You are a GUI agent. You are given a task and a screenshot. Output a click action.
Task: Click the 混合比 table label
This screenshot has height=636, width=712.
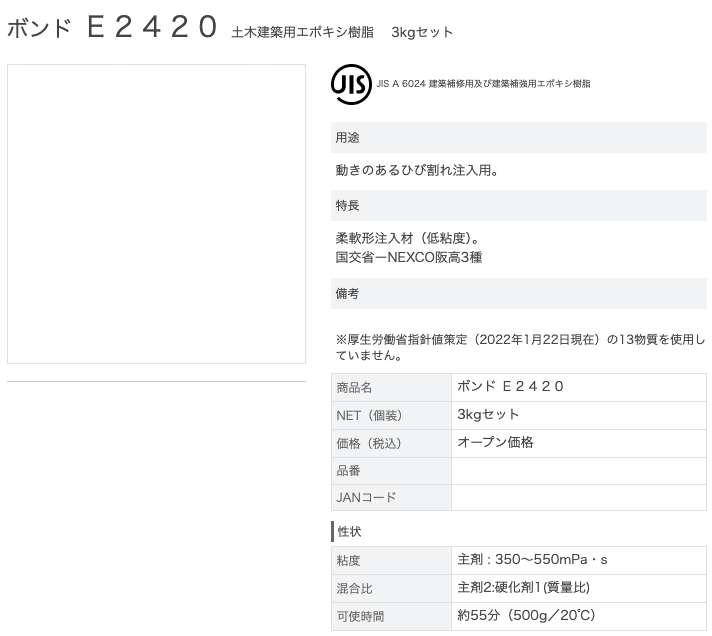coord(391,589)
